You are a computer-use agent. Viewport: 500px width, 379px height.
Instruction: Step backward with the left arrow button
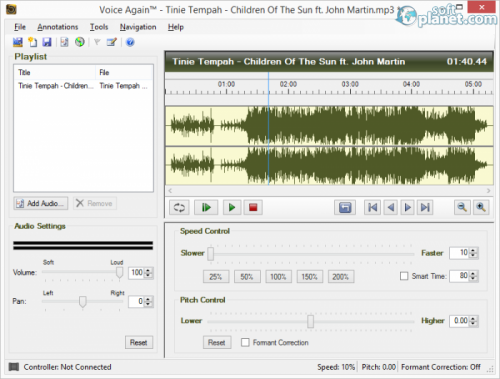click(x=391, y=208)
